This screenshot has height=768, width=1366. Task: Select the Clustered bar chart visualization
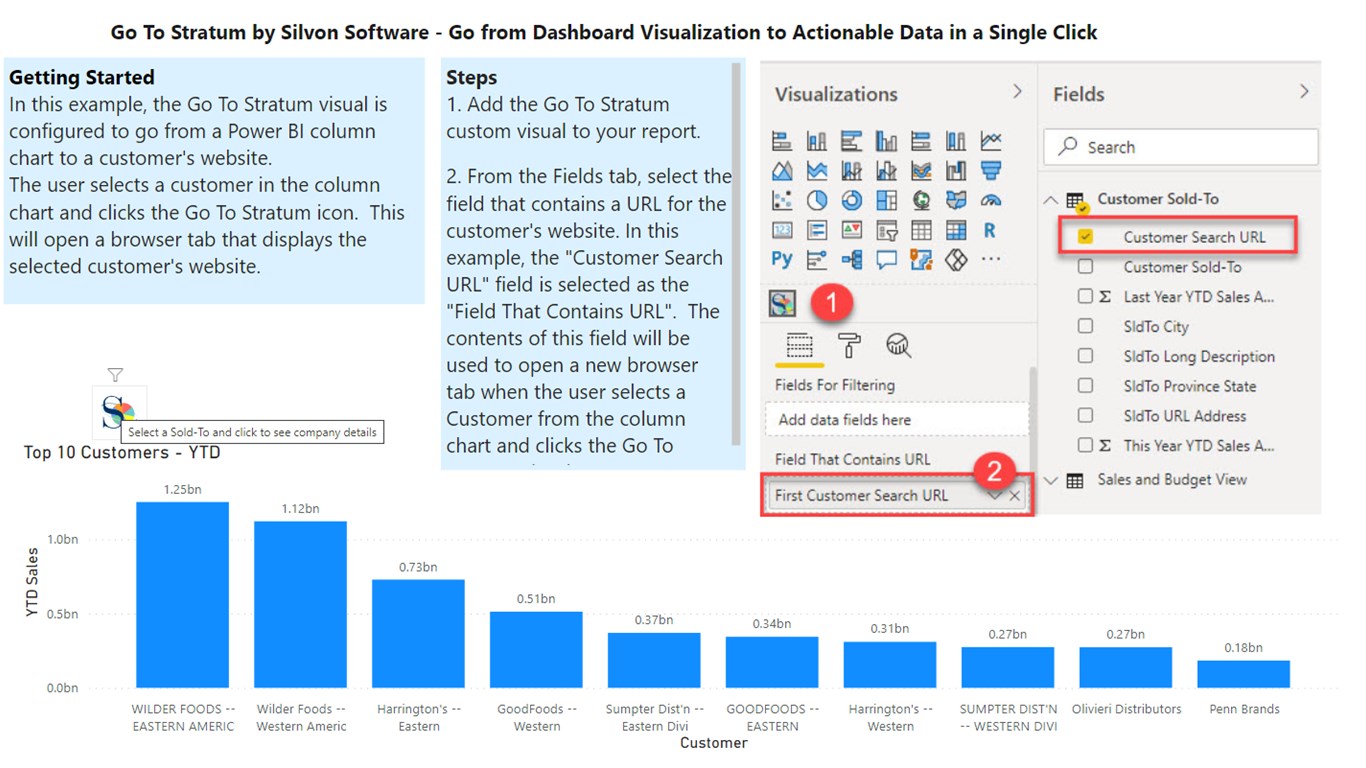pyautogui.click(x=852, y=142)
